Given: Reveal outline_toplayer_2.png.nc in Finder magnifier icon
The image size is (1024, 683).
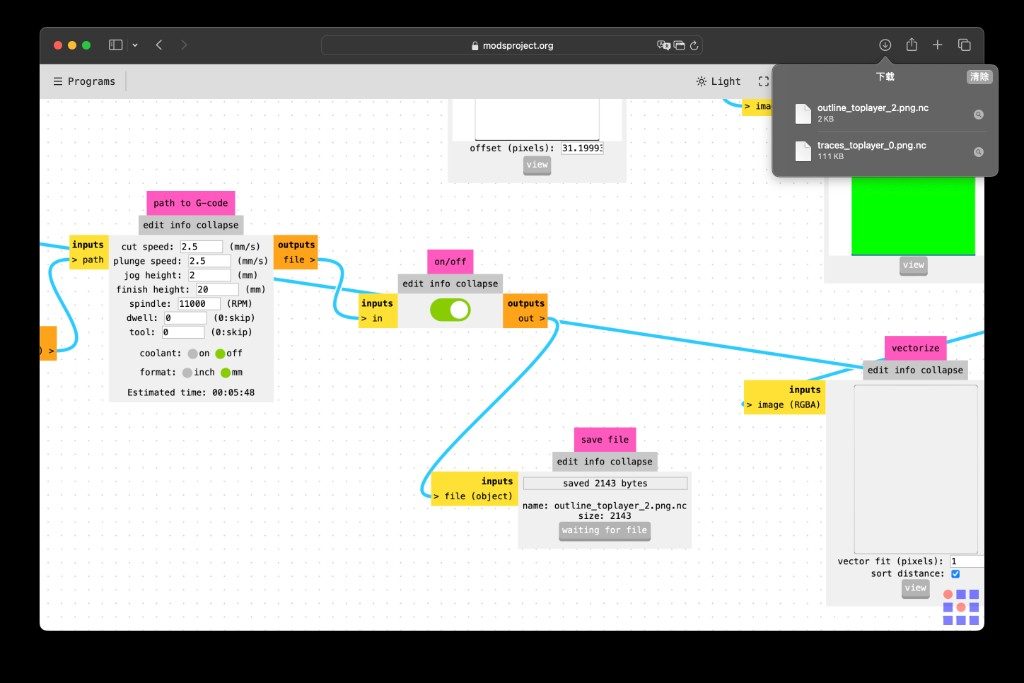Looking at the screenshot, I should tap(978, 114).
